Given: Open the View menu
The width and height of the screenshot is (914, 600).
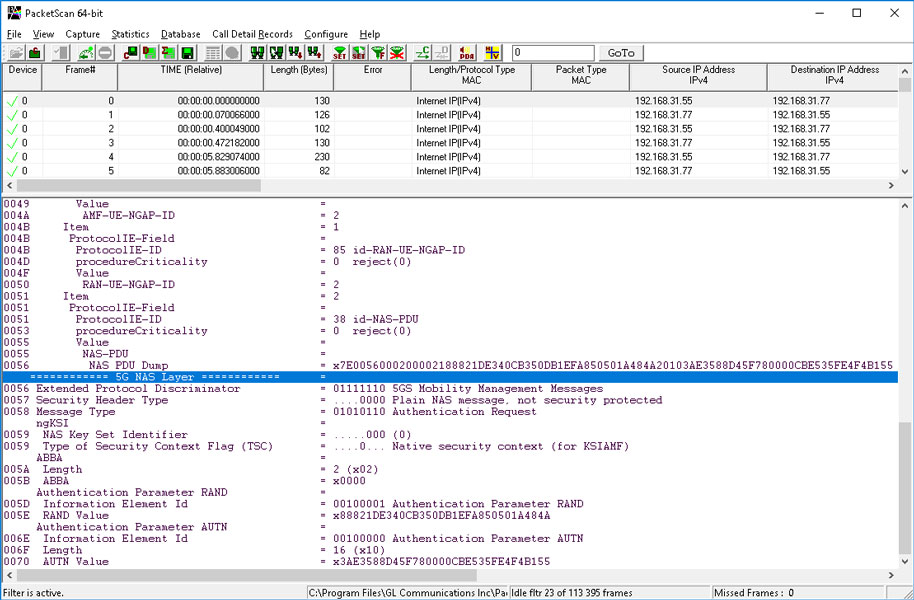Looking at the screenshot, I should [43, 34].
